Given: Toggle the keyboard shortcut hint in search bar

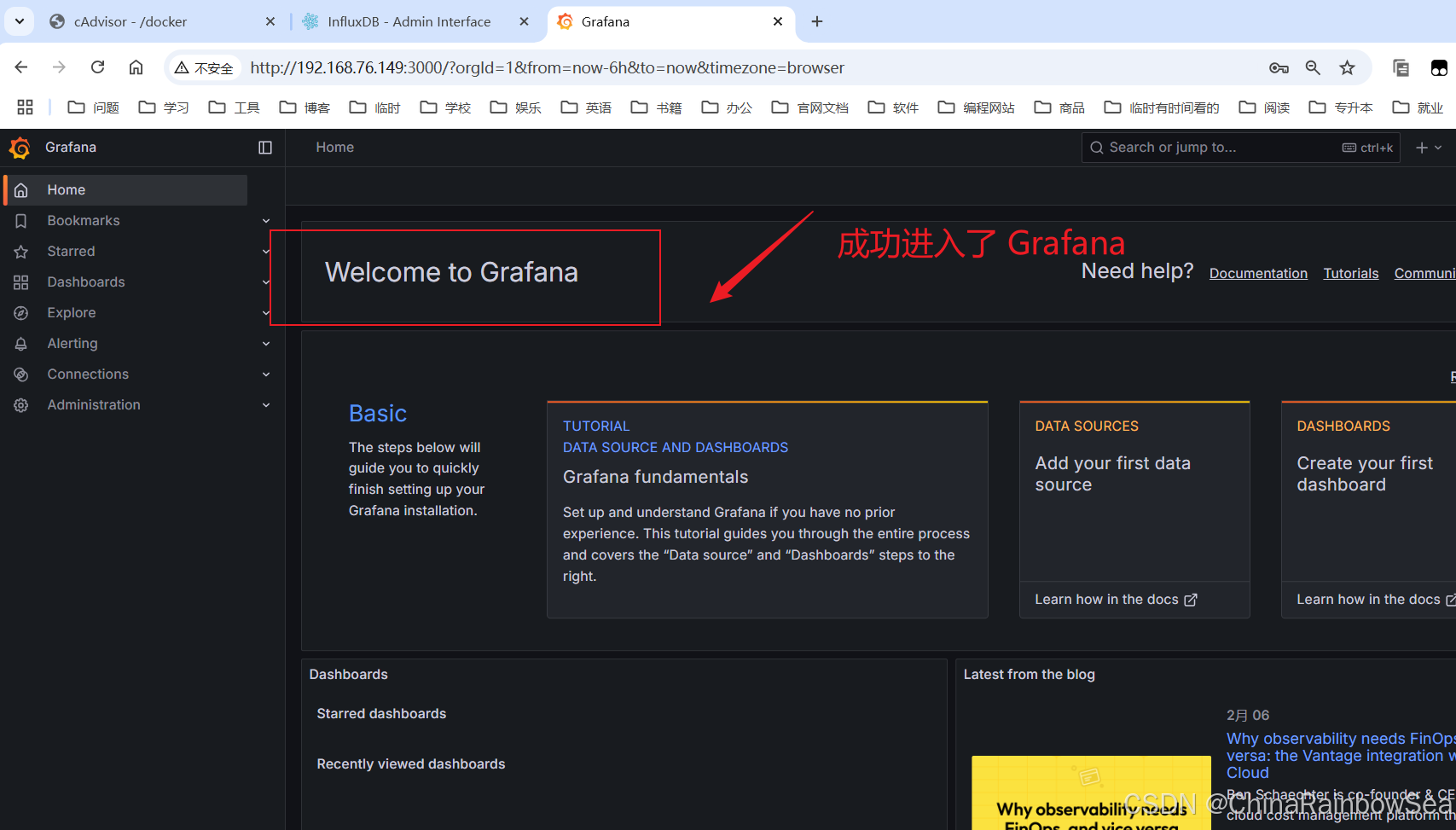Looking at the screenshot, I should 1366,147.
